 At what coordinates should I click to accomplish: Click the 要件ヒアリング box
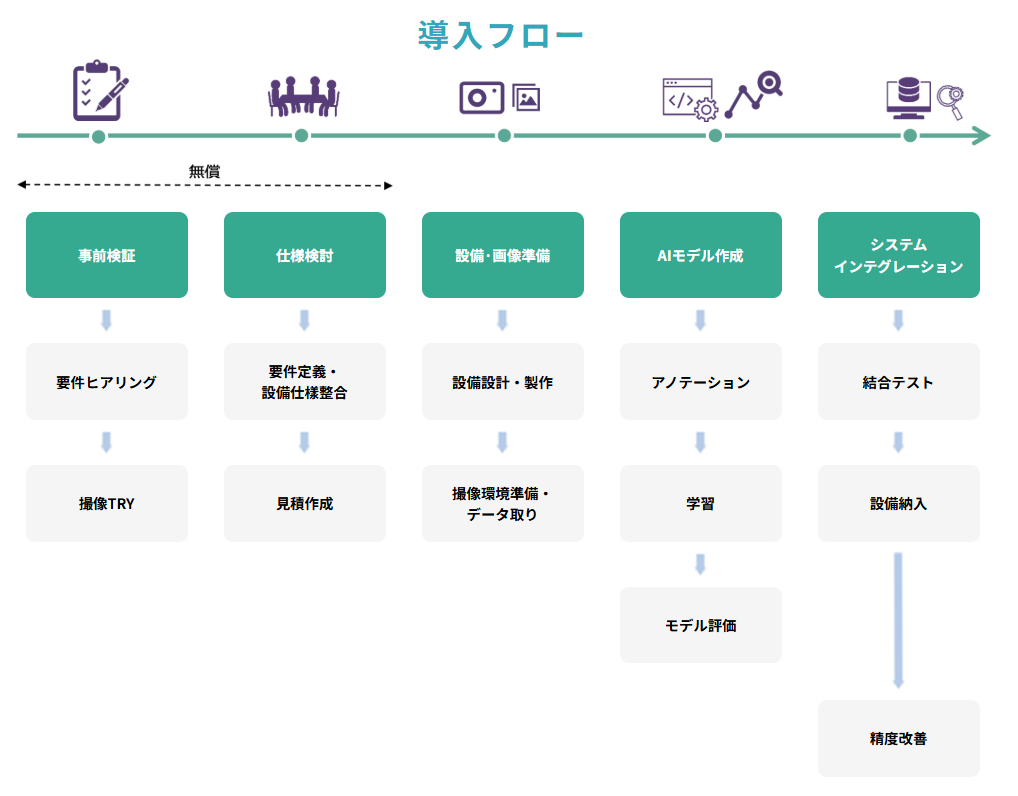tap(107, 382)
